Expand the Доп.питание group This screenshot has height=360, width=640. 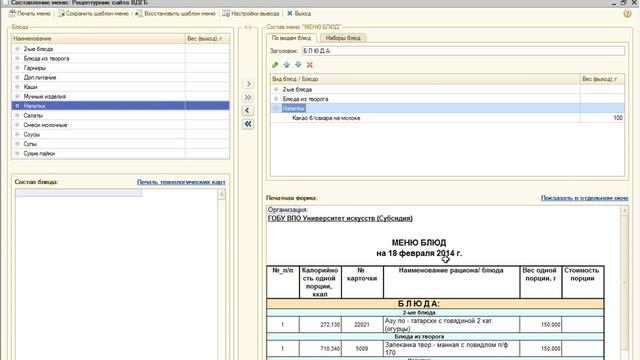tap(17, 77)
